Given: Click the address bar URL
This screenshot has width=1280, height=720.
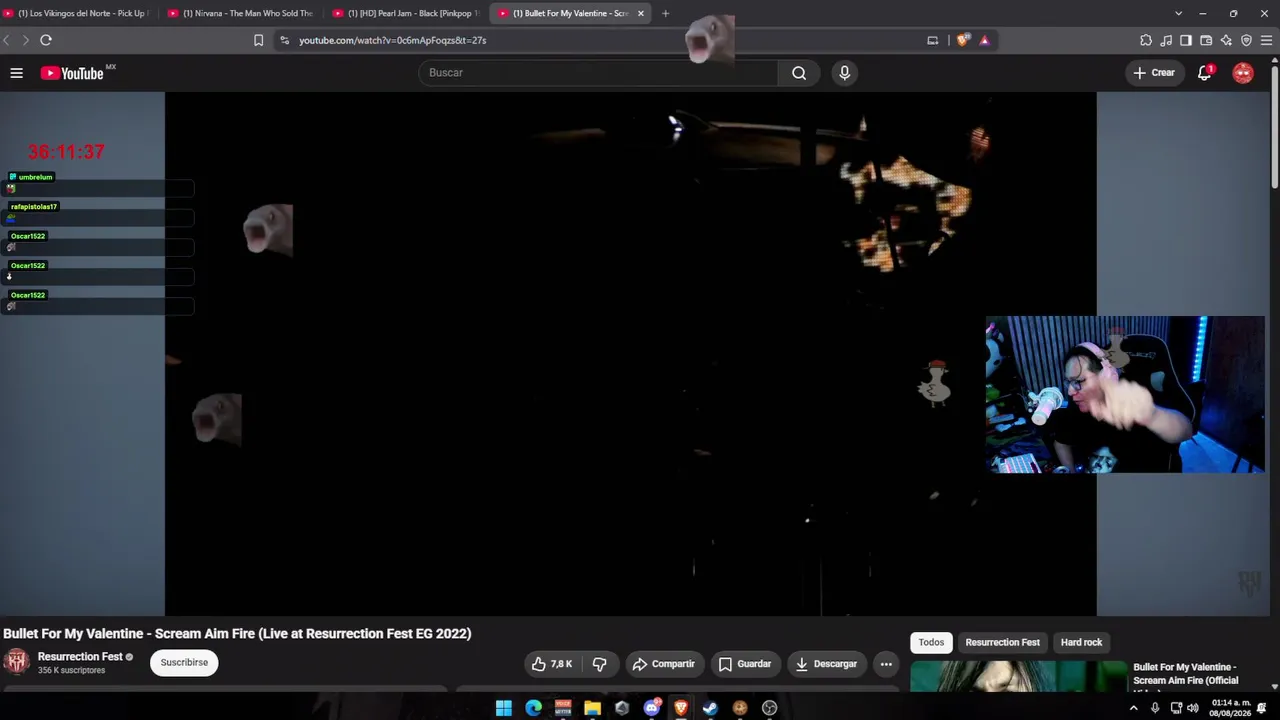Looking at the screenshot, I should [392, 40].
